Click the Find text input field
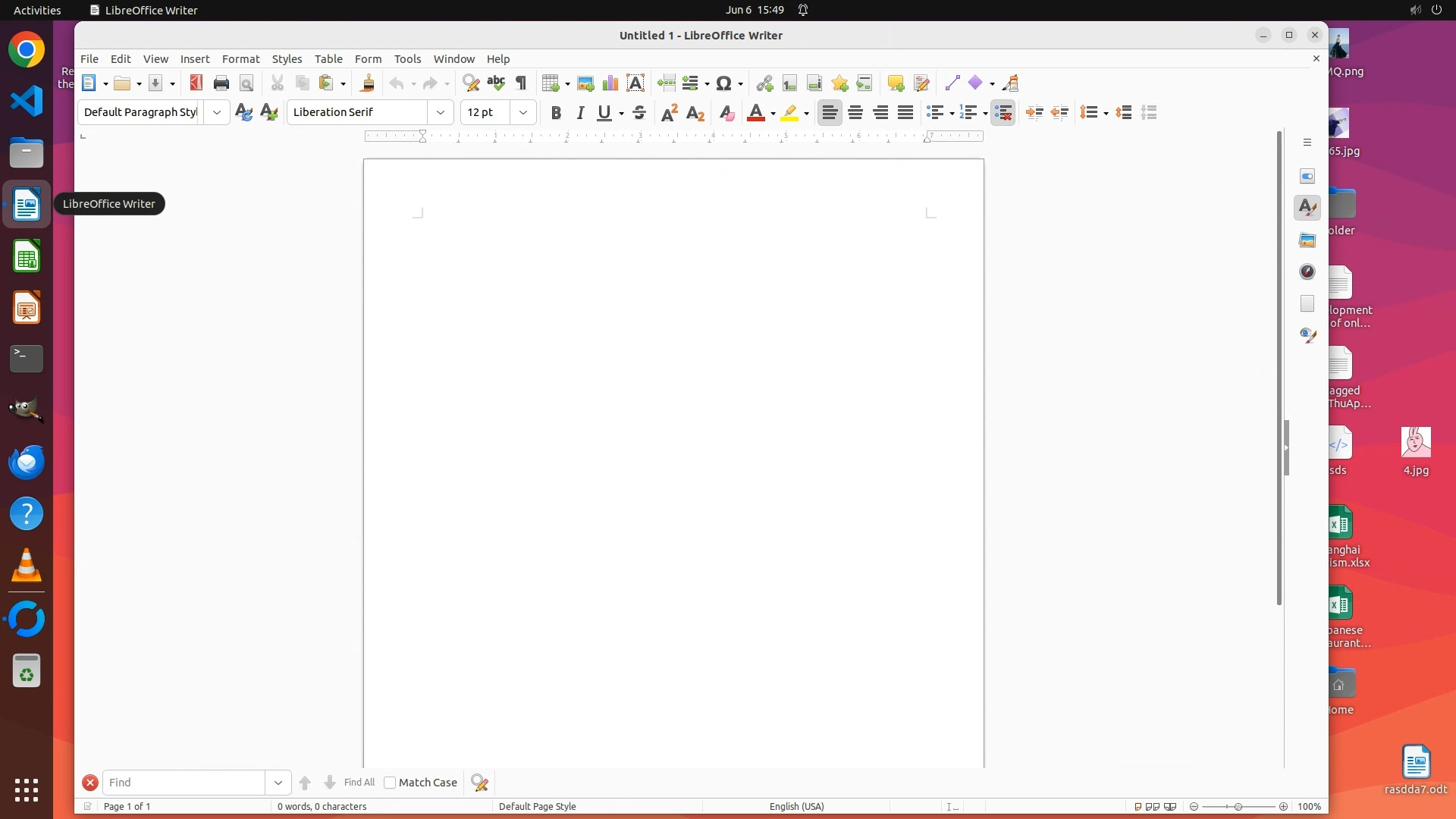Image resolution: width=1456 pixels, height=819 pixels. point(184,783)
